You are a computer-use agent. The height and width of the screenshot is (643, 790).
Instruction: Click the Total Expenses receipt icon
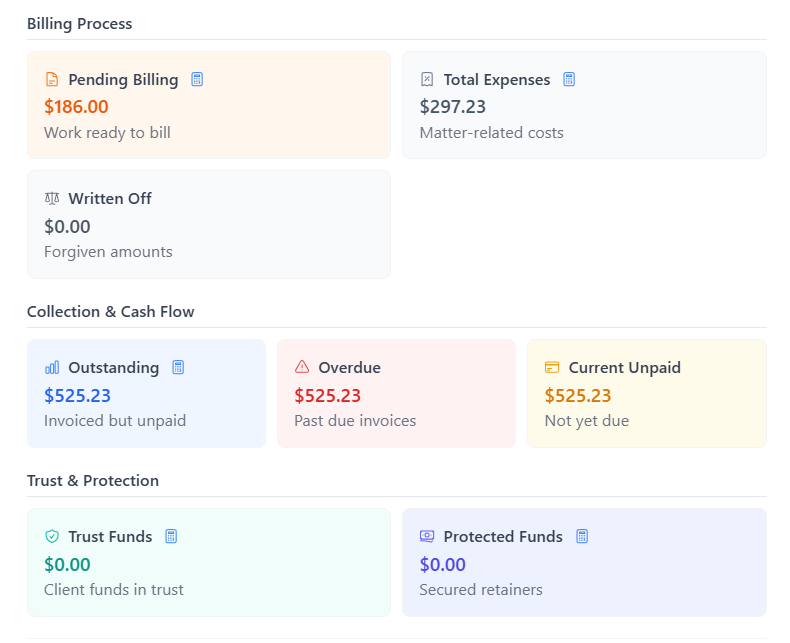tap(427, 80)
